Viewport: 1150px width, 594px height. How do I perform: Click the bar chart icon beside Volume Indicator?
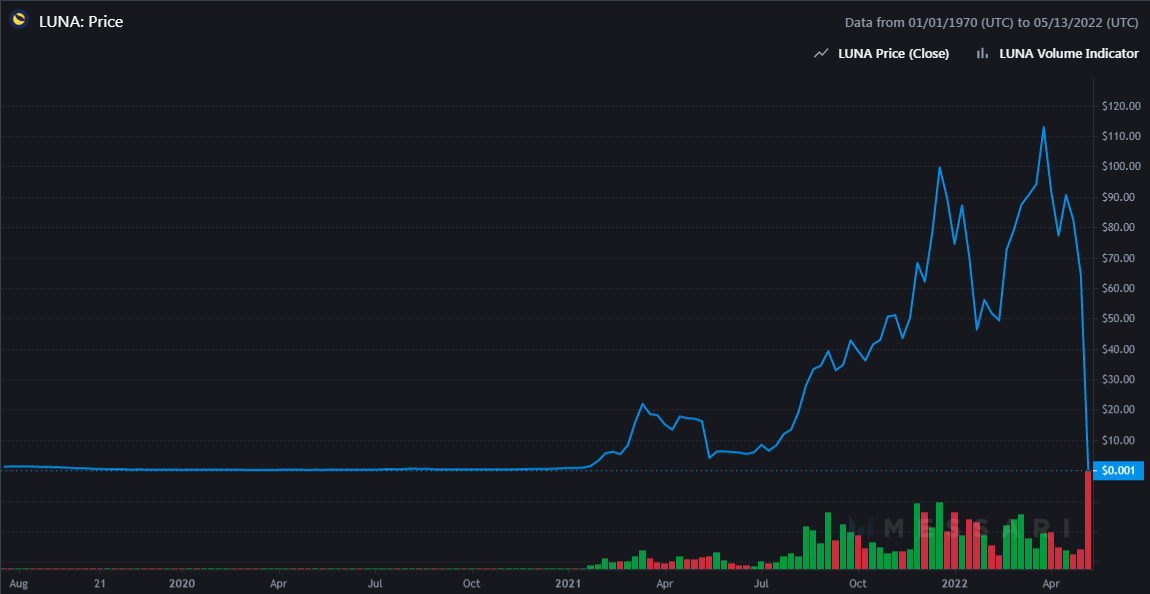click(x=981, y=54)
